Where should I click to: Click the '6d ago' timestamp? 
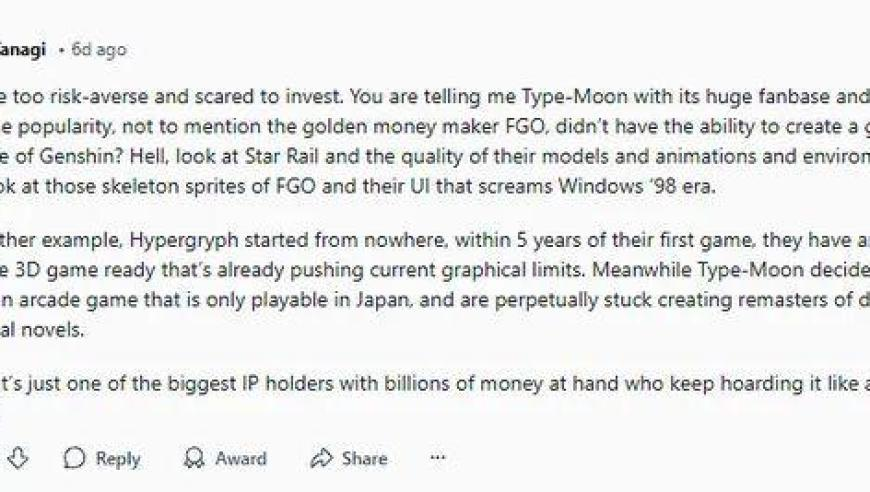tap(99, 50)
